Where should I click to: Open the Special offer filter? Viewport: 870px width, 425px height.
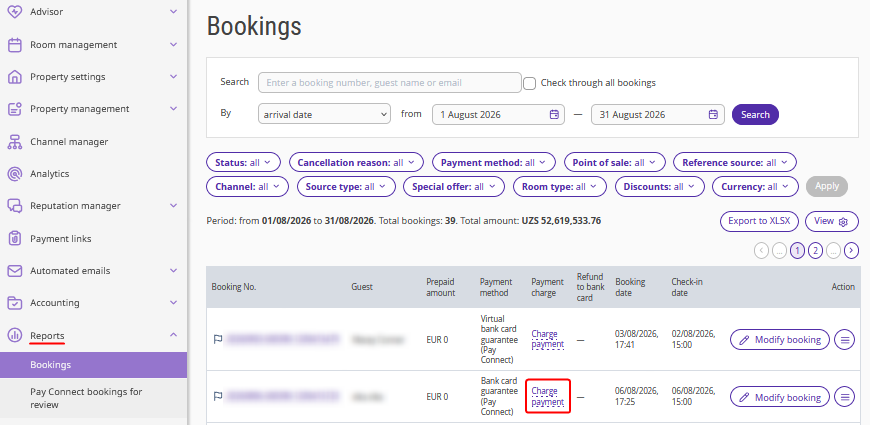(x=454, y=186)
